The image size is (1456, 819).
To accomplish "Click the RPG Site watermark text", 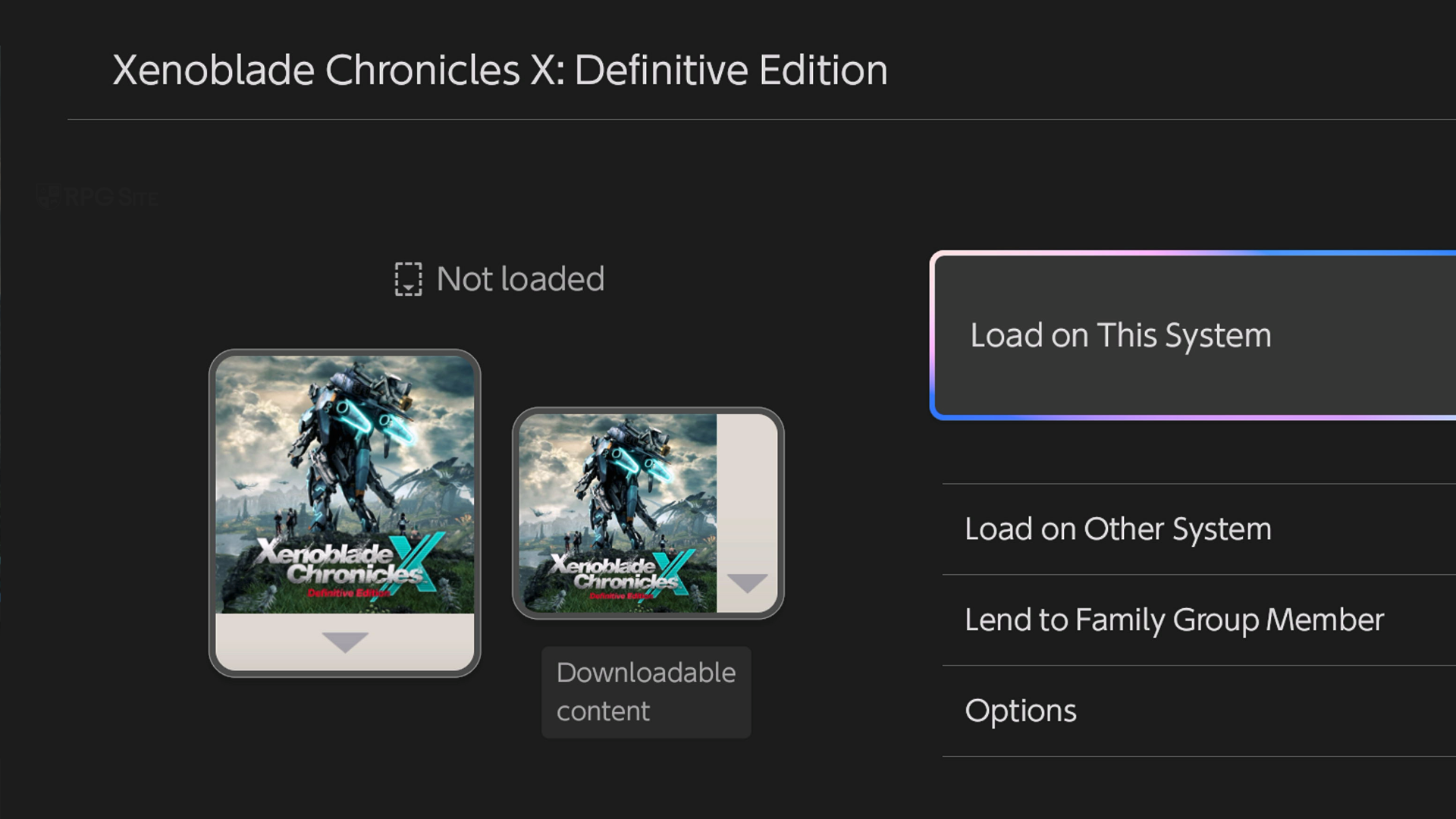I will click(111, 198).
